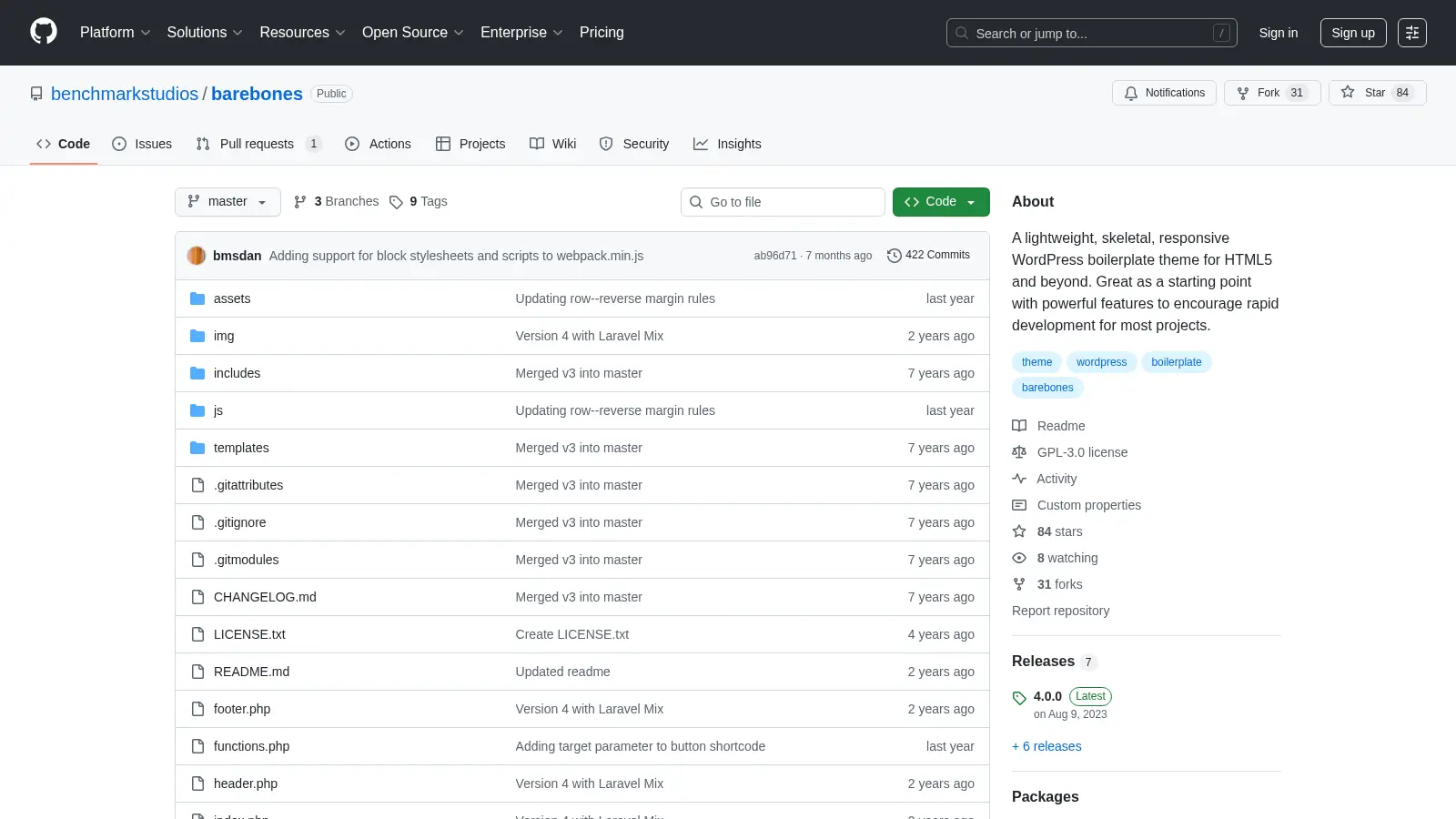Click the theme topic tag
Image resolution: width=1456 pixels, height=819 pixels.
(x=1036, y=362)
